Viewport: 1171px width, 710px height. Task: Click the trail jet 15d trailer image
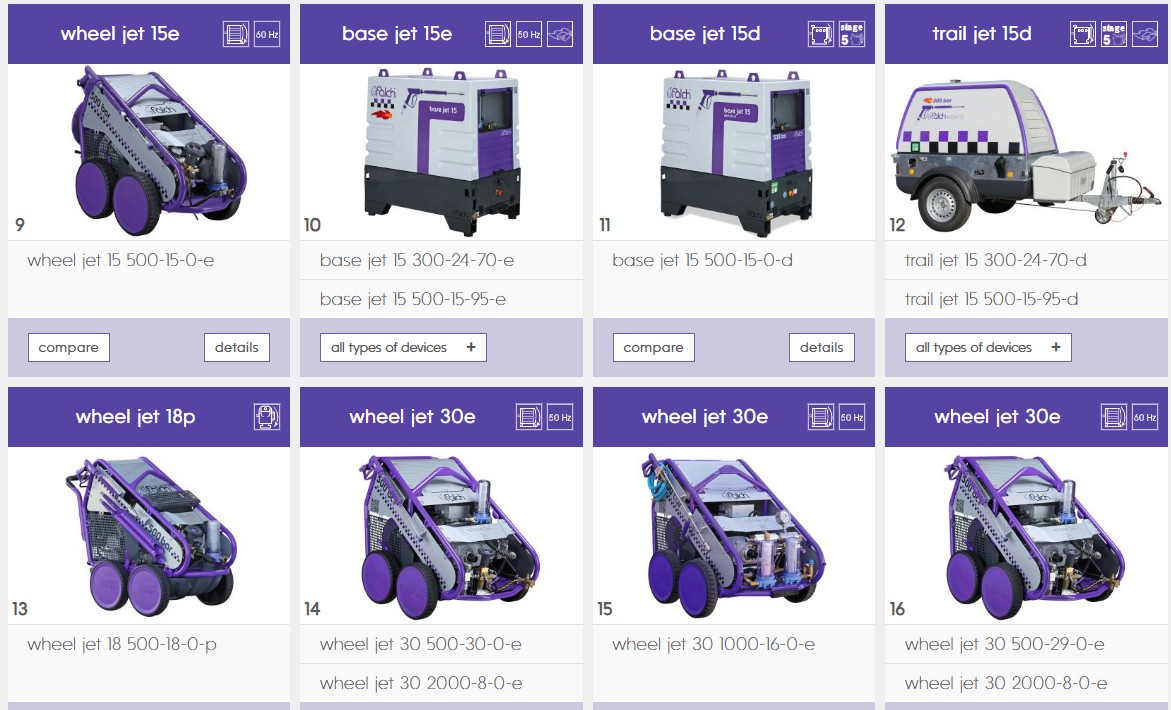click(x=1026, y=153)
